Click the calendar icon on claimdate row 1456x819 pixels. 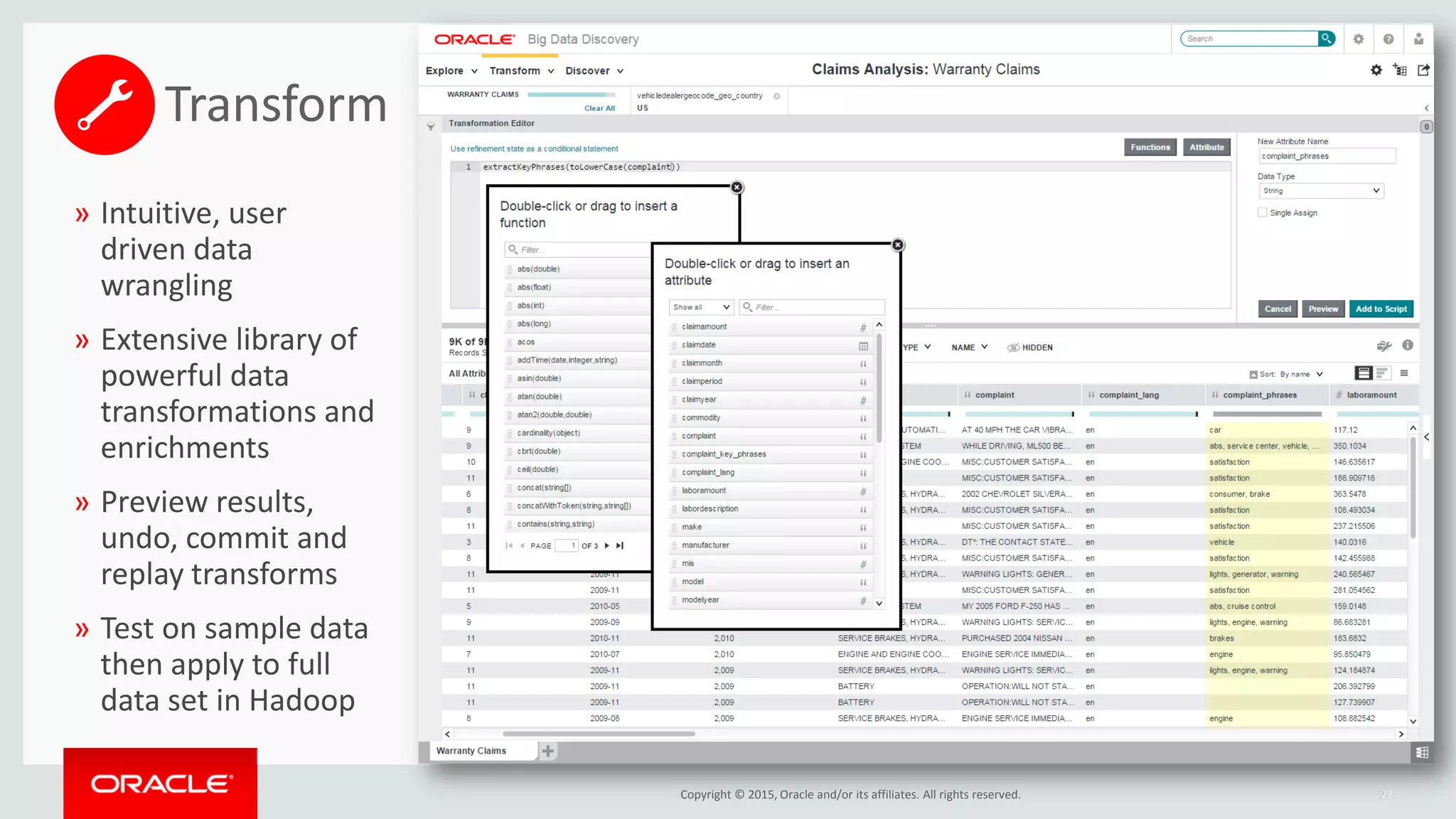point(863,346)
